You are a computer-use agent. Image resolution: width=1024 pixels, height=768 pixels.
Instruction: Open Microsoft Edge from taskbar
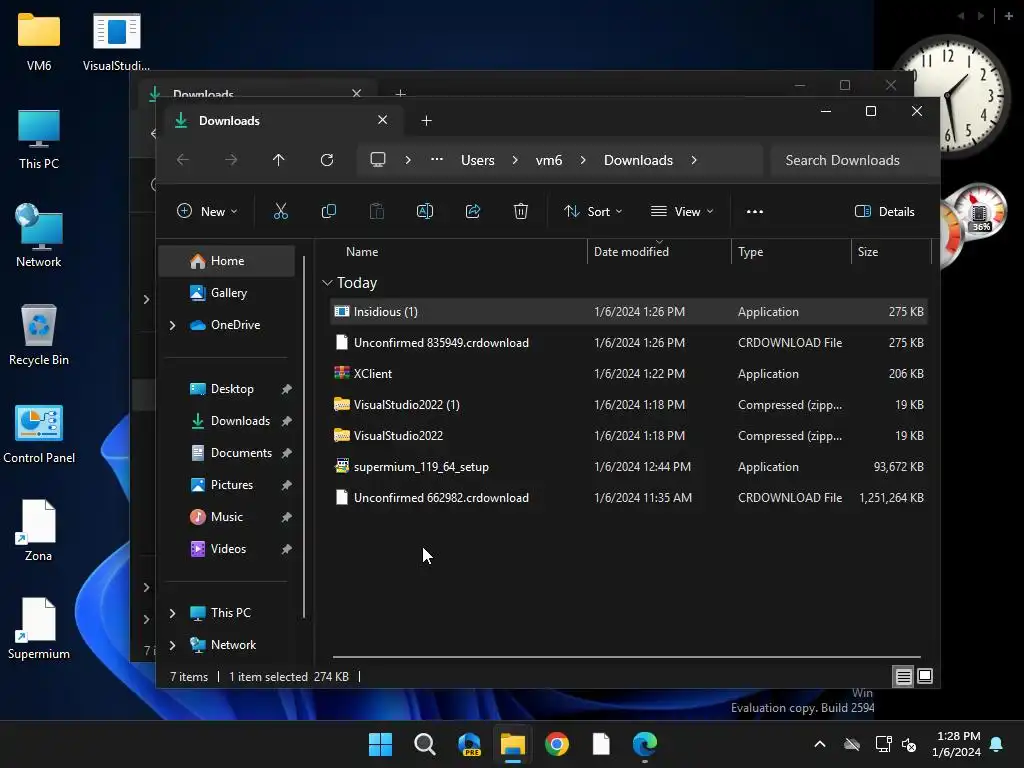click(645, 744)
